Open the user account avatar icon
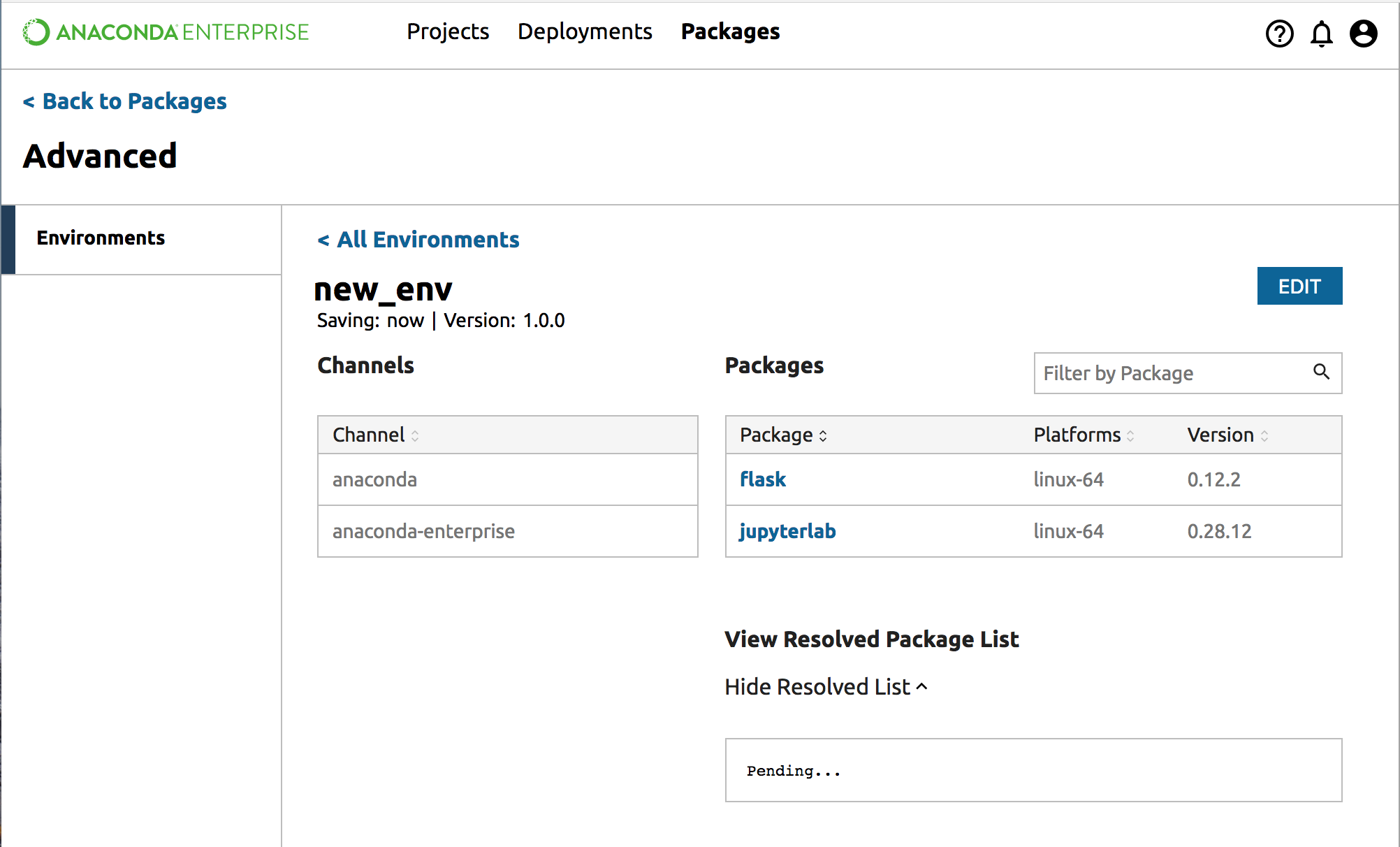 pyautogui.click(x=1363, y=34)
